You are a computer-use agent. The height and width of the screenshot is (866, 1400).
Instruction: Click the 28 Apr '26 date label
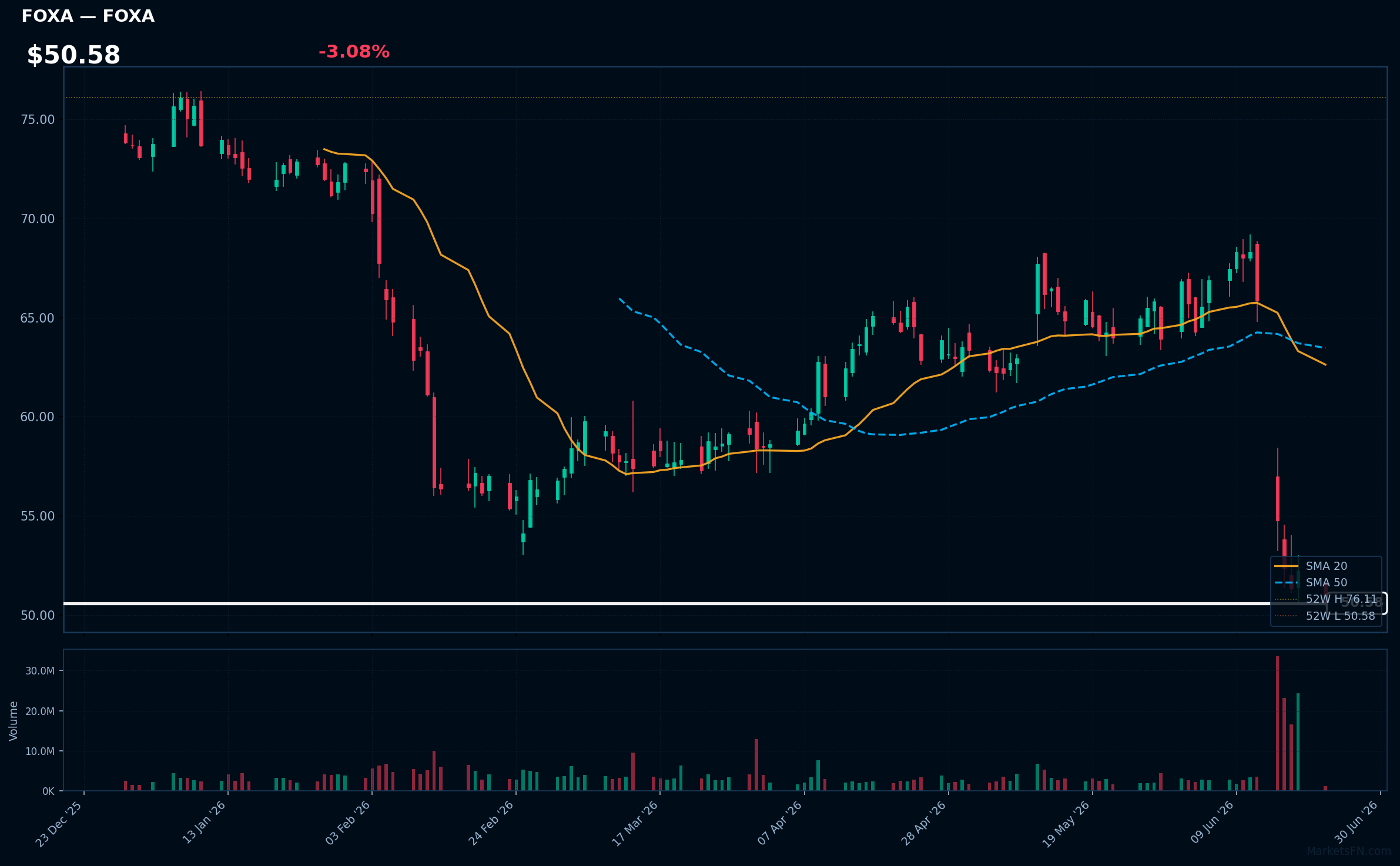923,823
